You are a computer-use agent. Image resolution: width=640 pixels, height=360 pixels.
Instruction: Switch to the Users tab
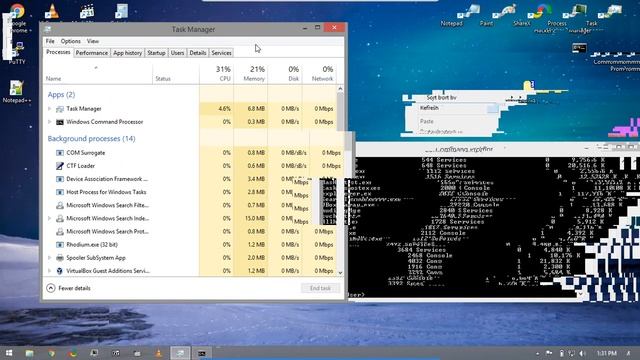coord(177,53)
